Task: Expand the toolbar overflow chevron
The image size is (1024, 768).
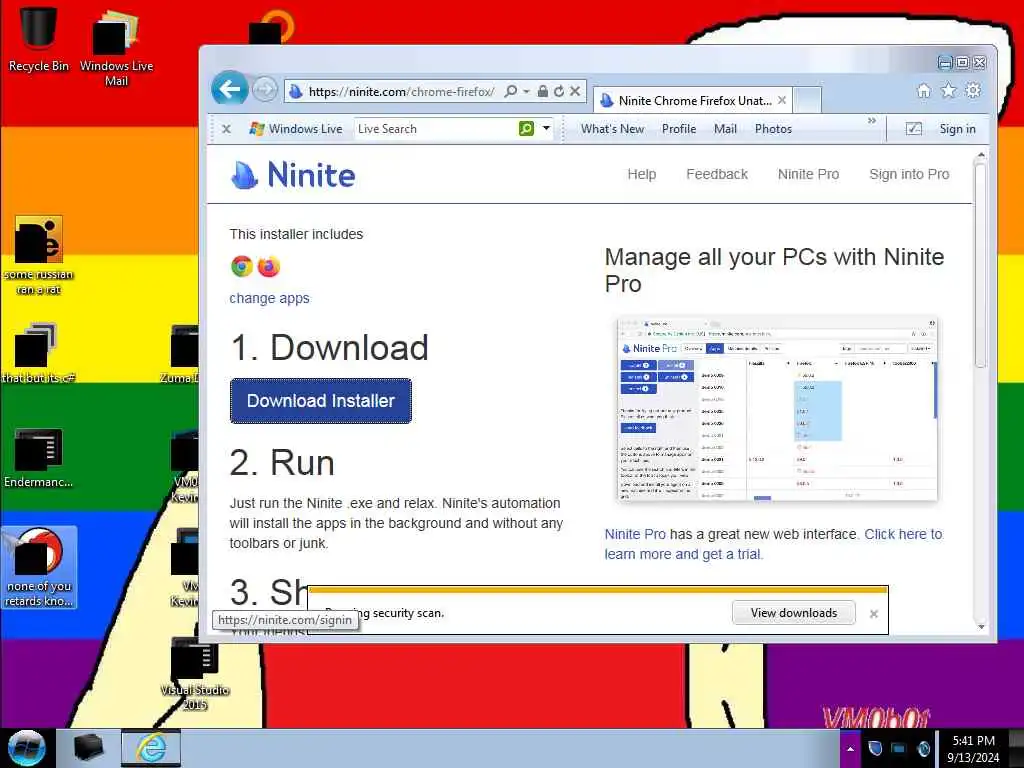Action: 871,121
